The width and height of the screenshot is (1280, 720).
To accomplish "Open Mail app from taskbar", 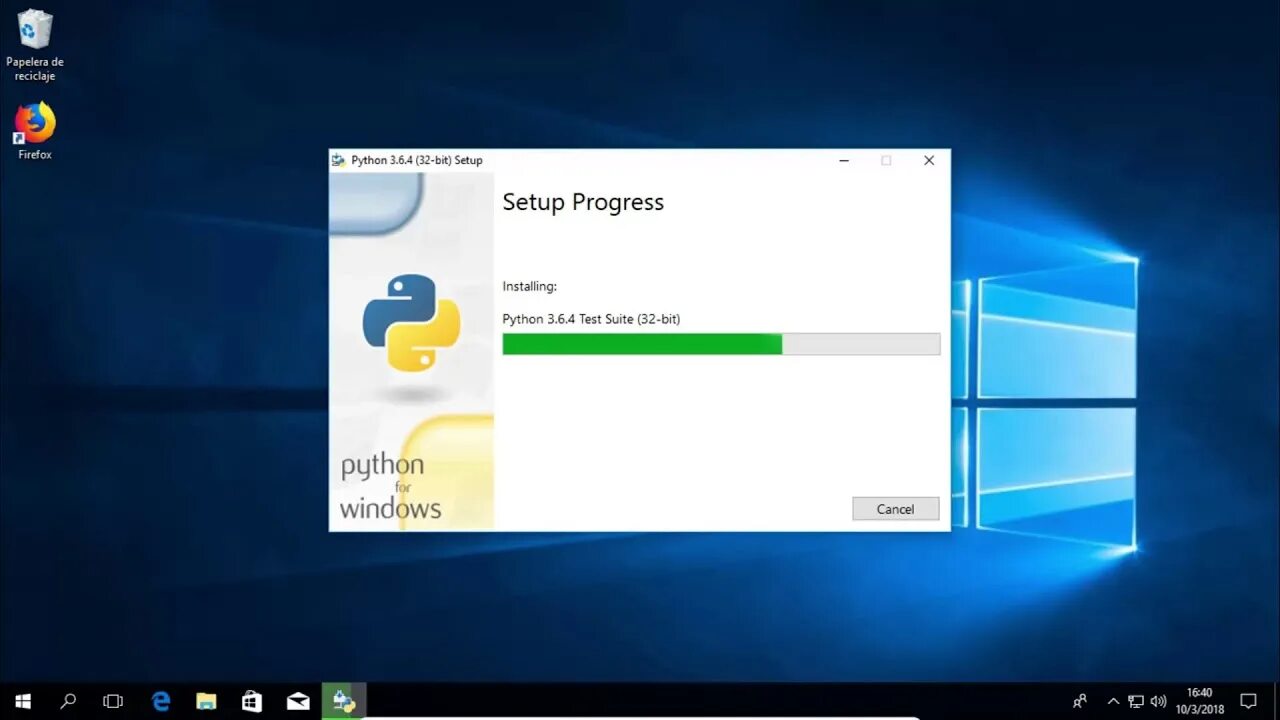I will 298,701.
